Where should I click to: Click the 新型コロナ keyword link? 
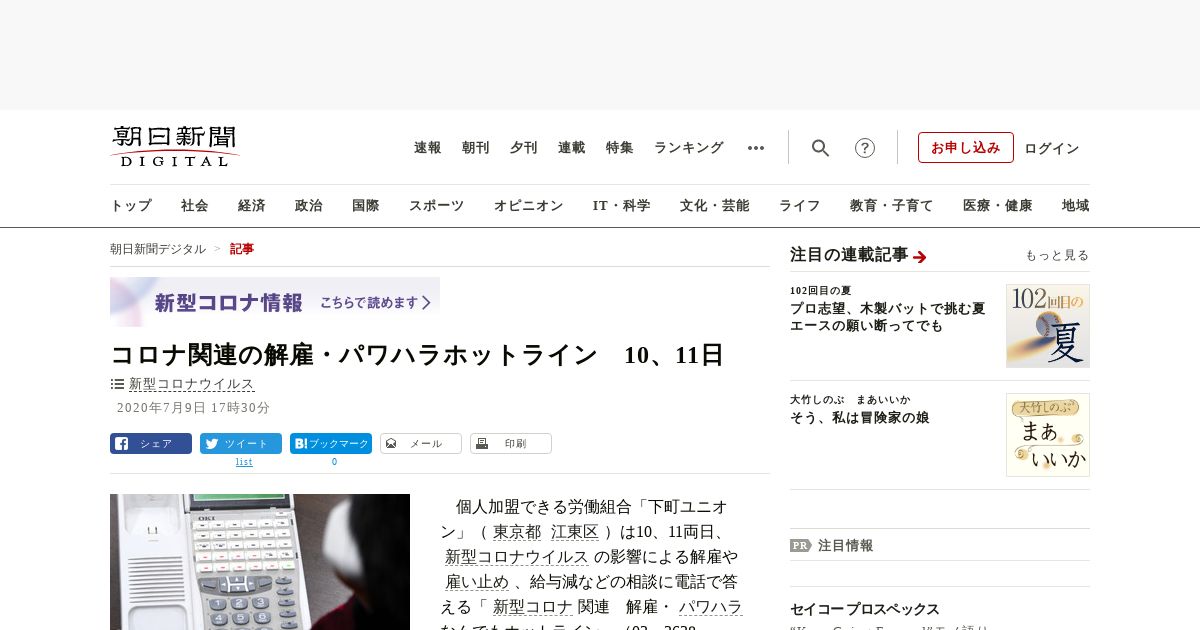tap(533, 607)
